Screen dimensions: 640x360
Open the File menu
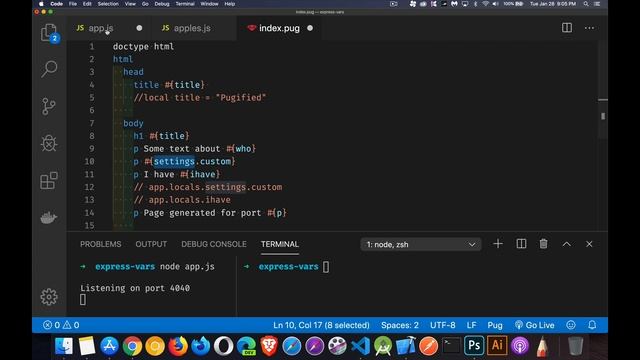pyautogui.click(x=73, y=4)
